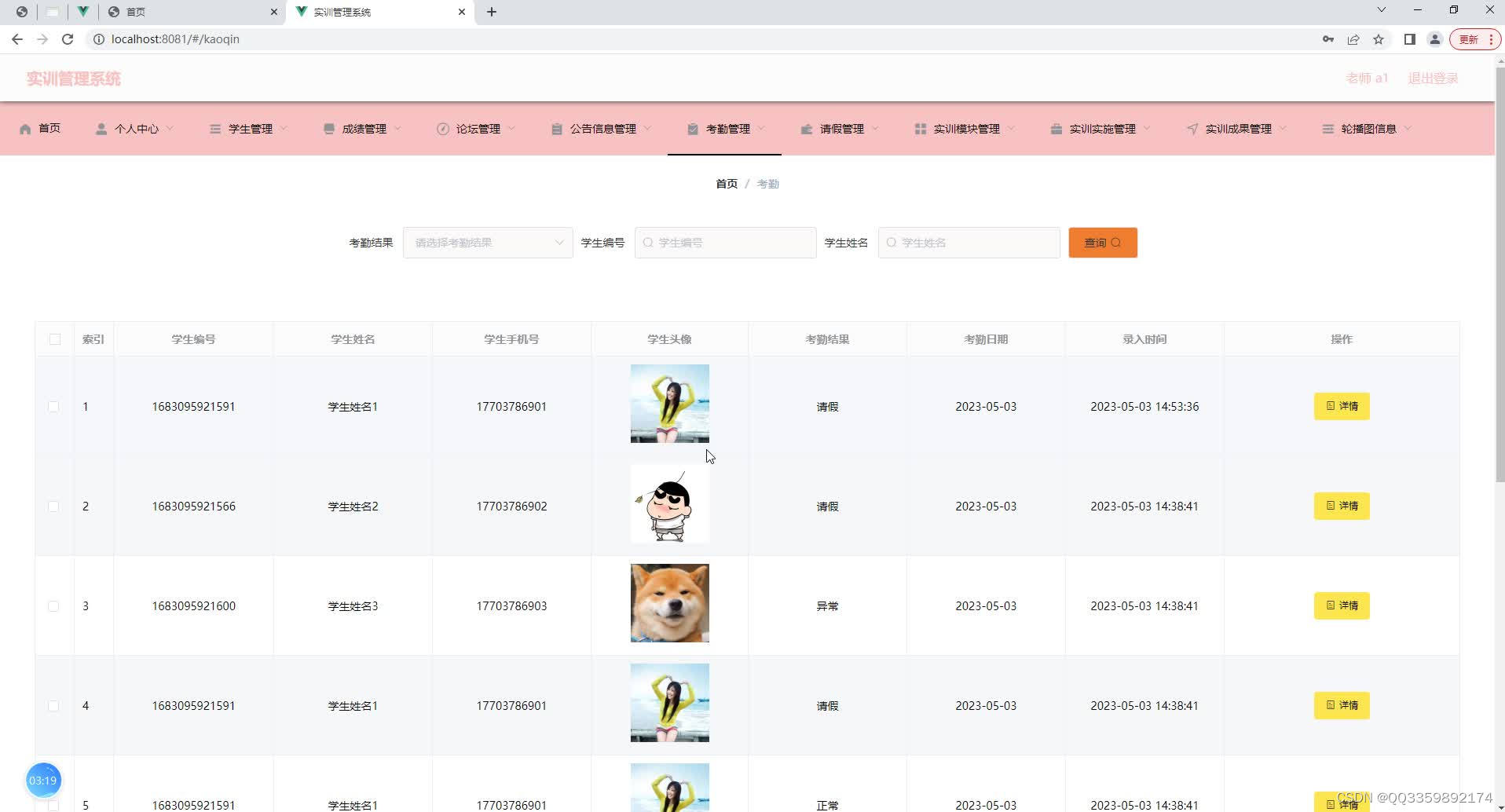This screenshot has height=812, width=1505.
Task: Click the compass icon beside 论坛管理
Action: (x=443, y=129)
